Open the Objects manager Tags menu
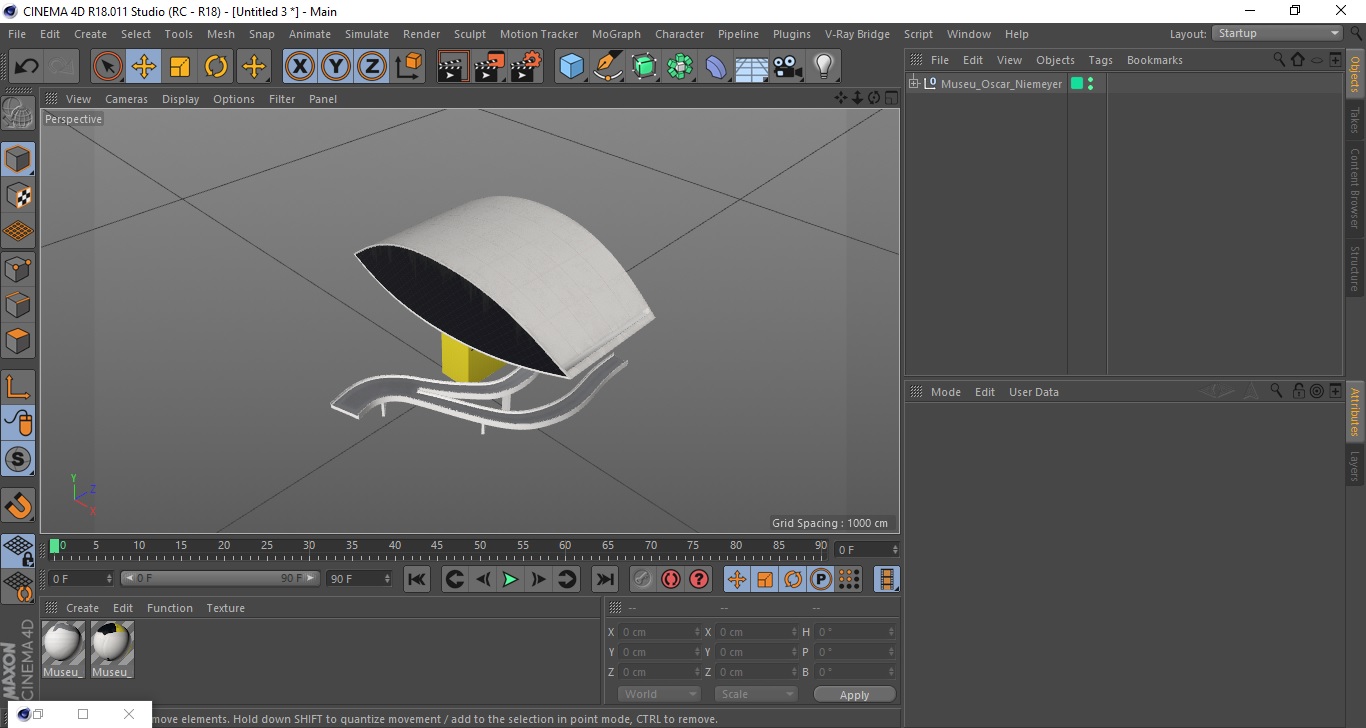The width and height of the screenshot is (1366, 728). (1100, 60)
